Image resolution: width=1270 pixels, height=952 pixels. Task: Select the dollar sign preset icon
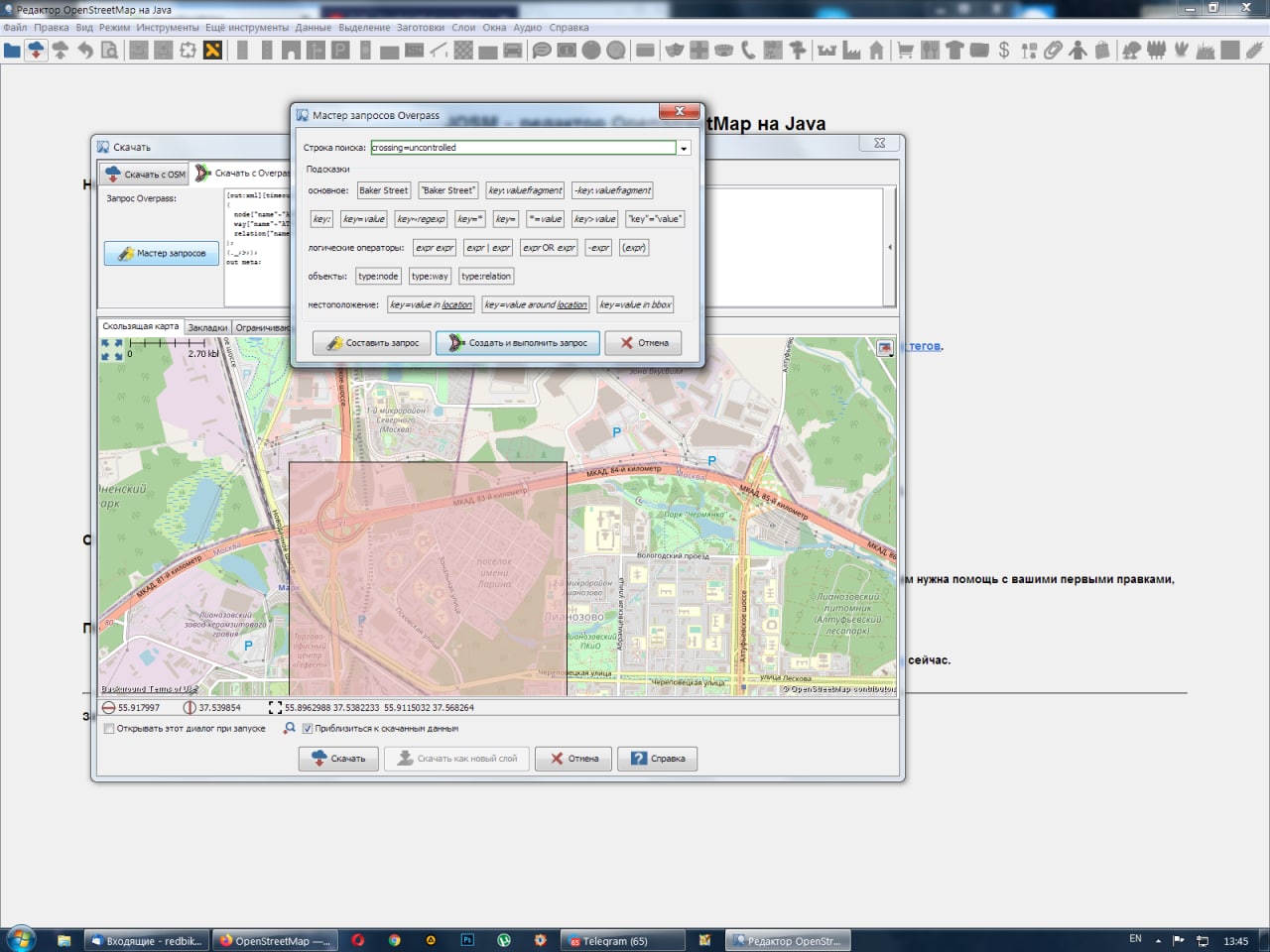[1004, 50]
